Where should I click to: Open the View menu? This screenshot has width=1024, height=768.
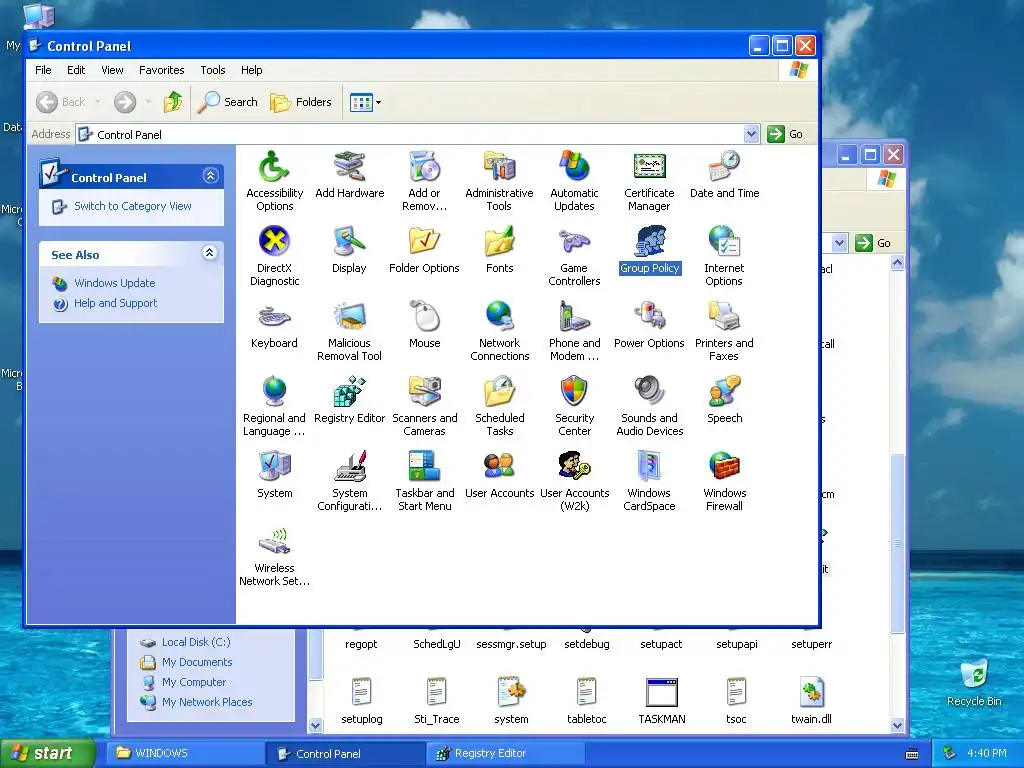pyautogui.click(x=112, y=70)
